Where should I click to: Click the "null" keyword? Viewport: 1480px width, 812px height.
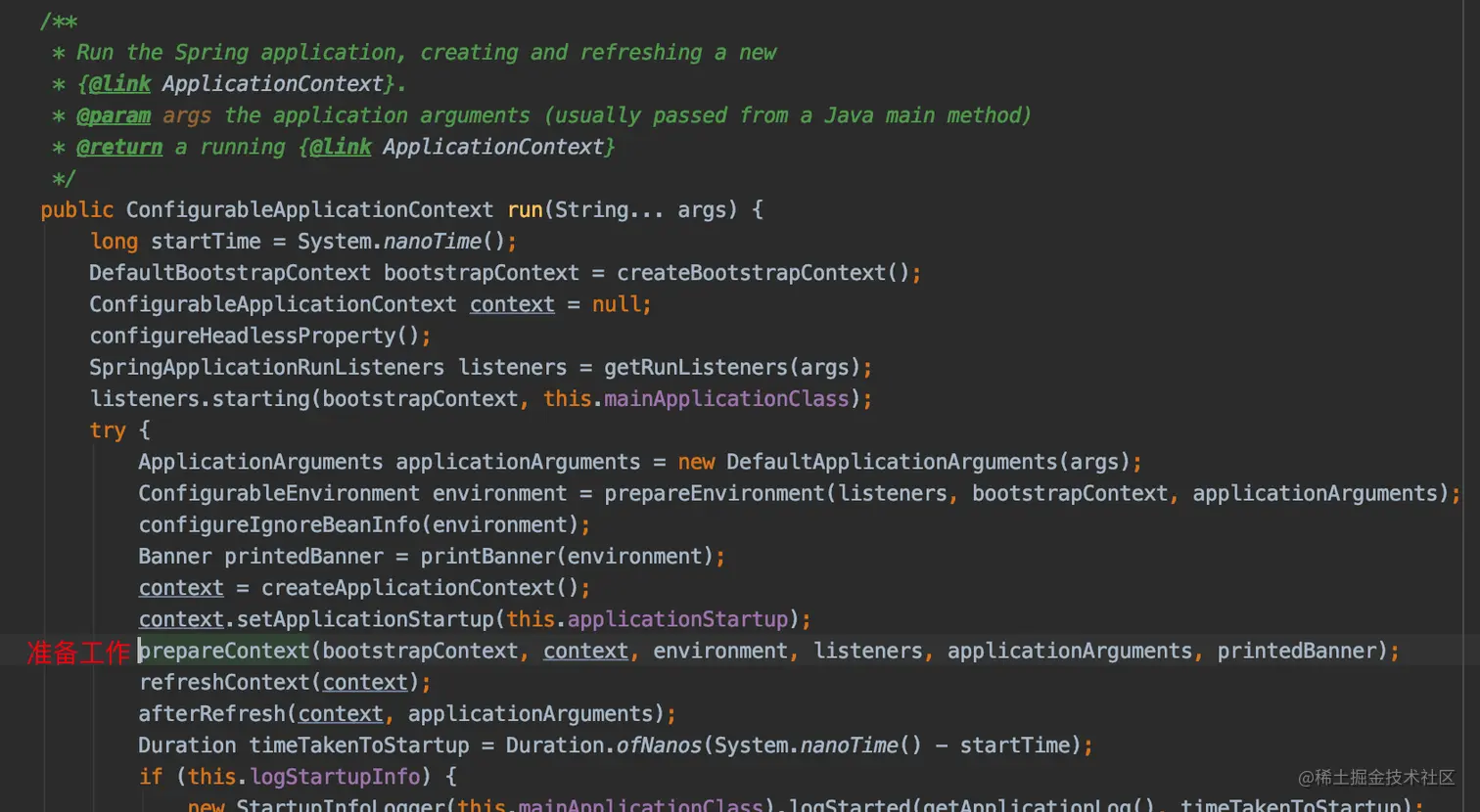[x=616, y=304]
